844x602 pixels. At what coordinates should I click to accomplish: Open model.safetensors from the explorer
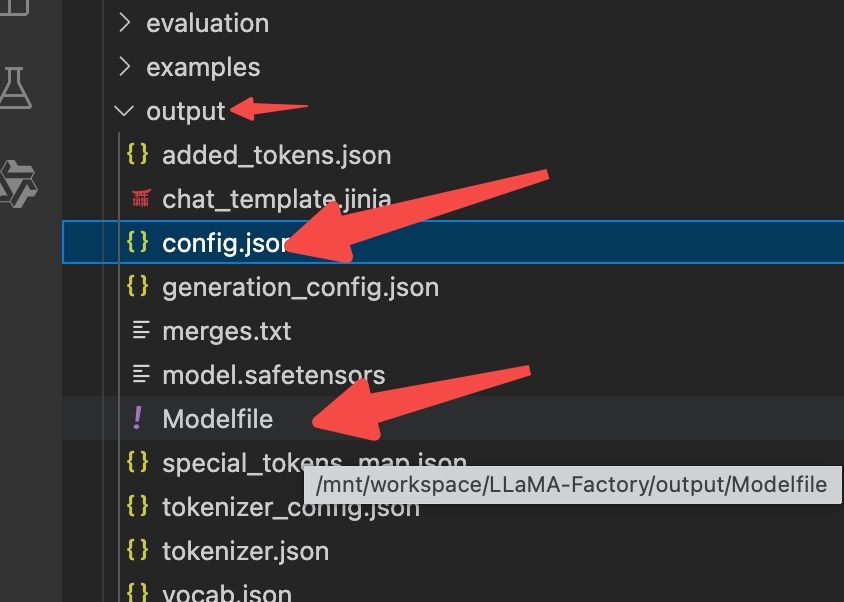273,375
